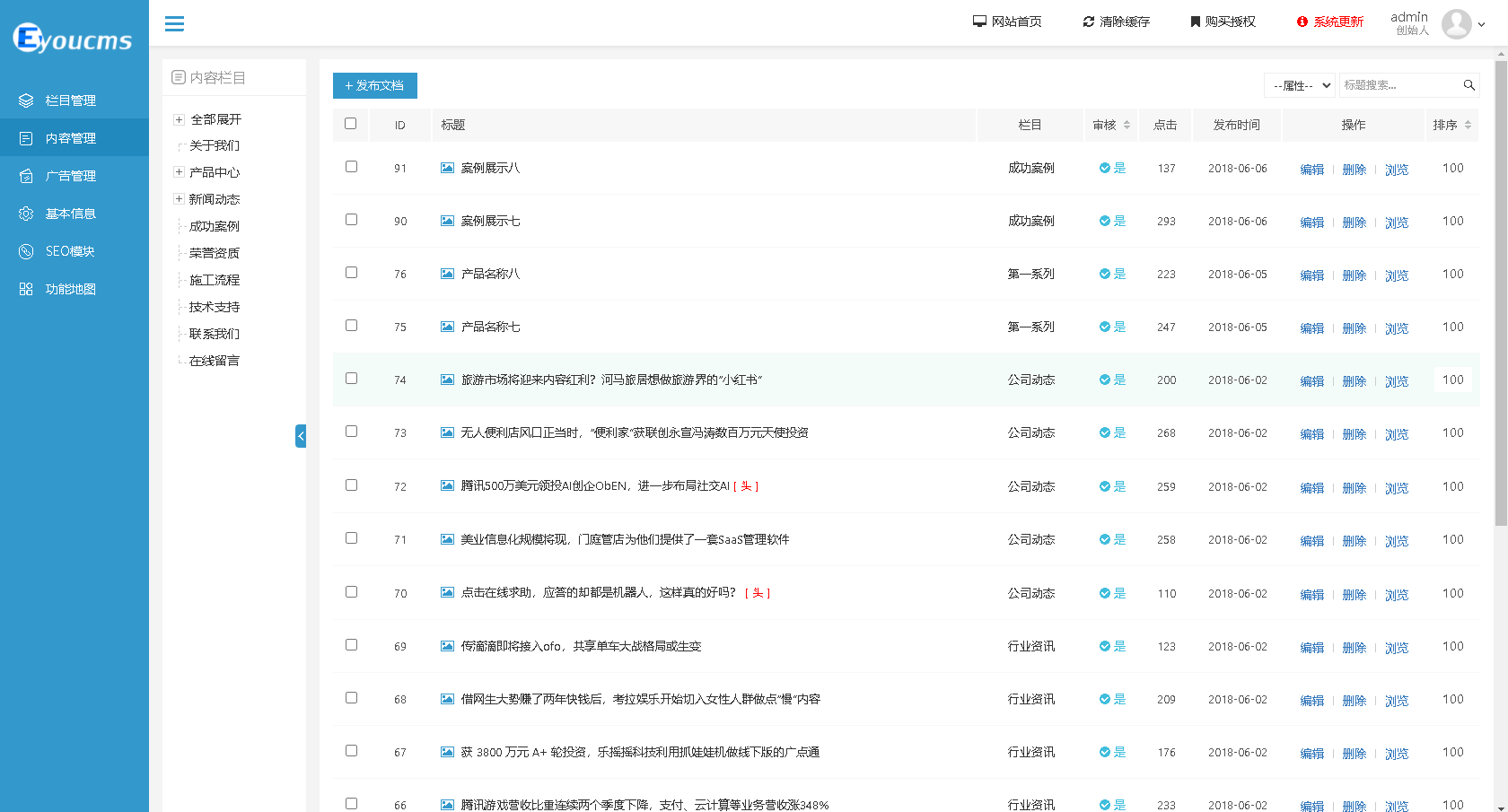Open the --属性-- dropdown filter
This screenshot has height=812, width=1508.
click(1300, 84)
